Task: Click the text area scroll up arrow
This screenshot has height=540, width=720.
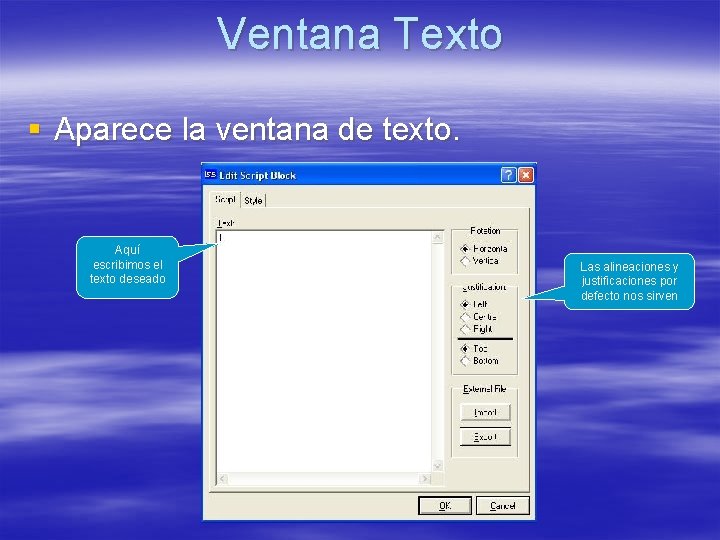Action: point(438,237)
